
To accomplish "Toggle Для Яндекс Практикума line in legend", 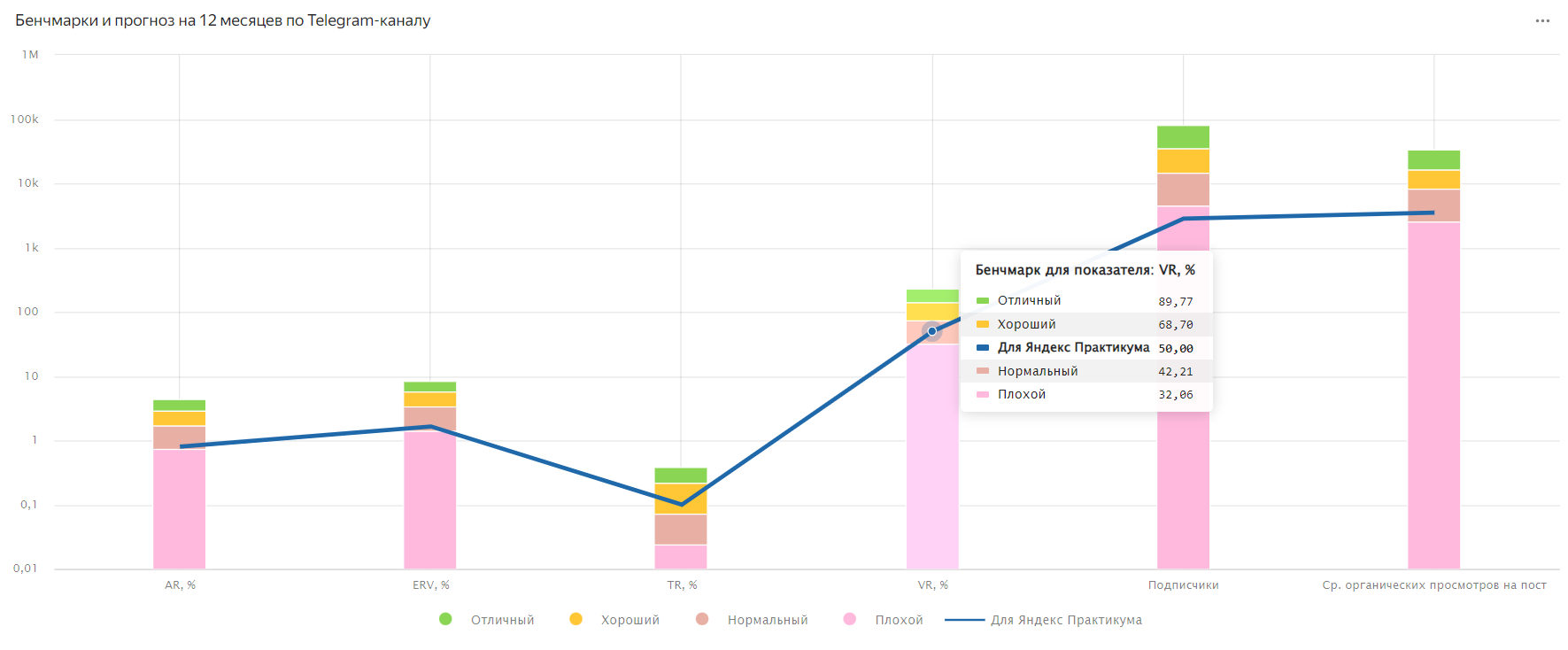I will (1065, 620).
